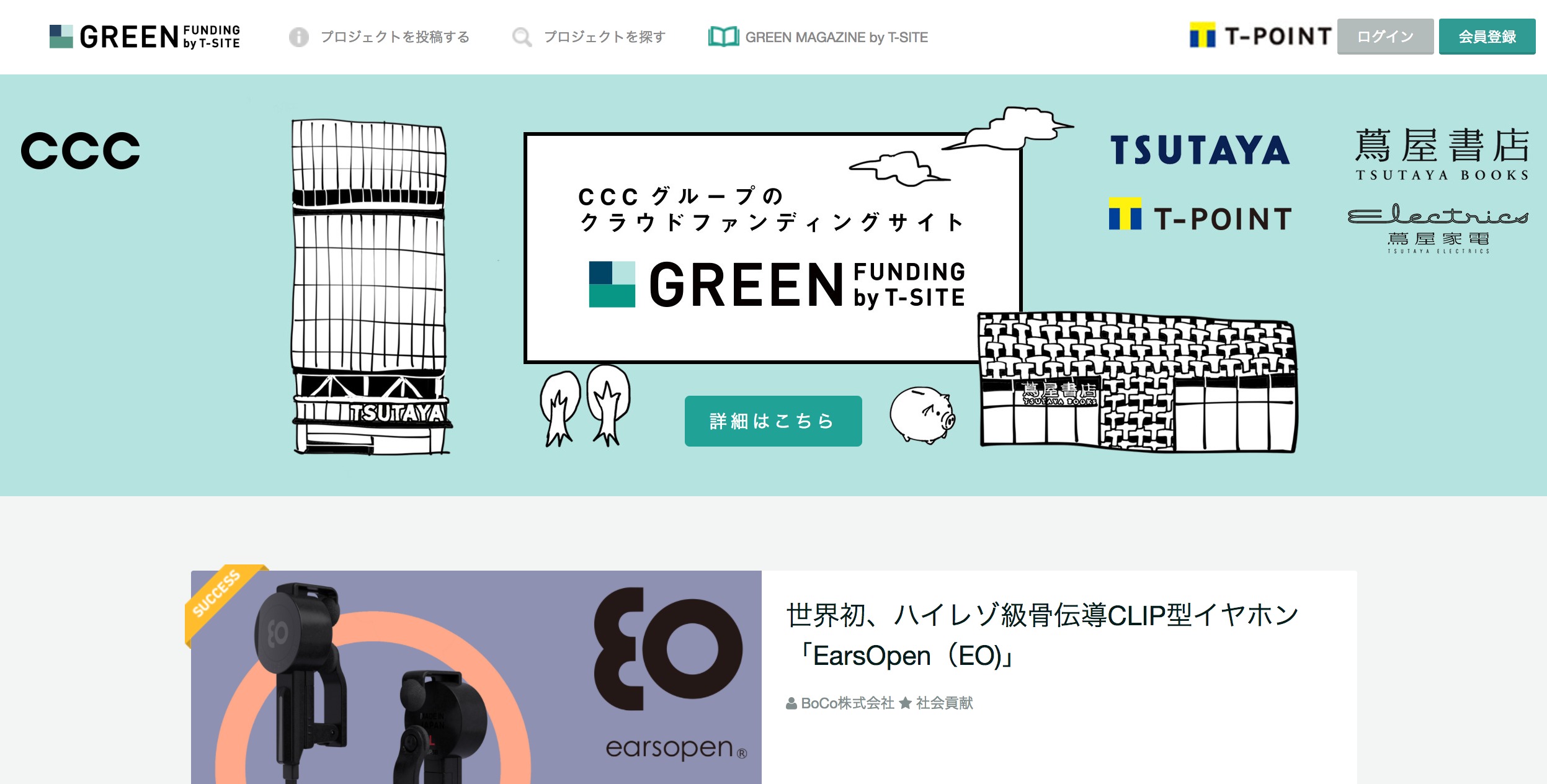Click the magnifier icon beside プロジェクトを探す

522,37
